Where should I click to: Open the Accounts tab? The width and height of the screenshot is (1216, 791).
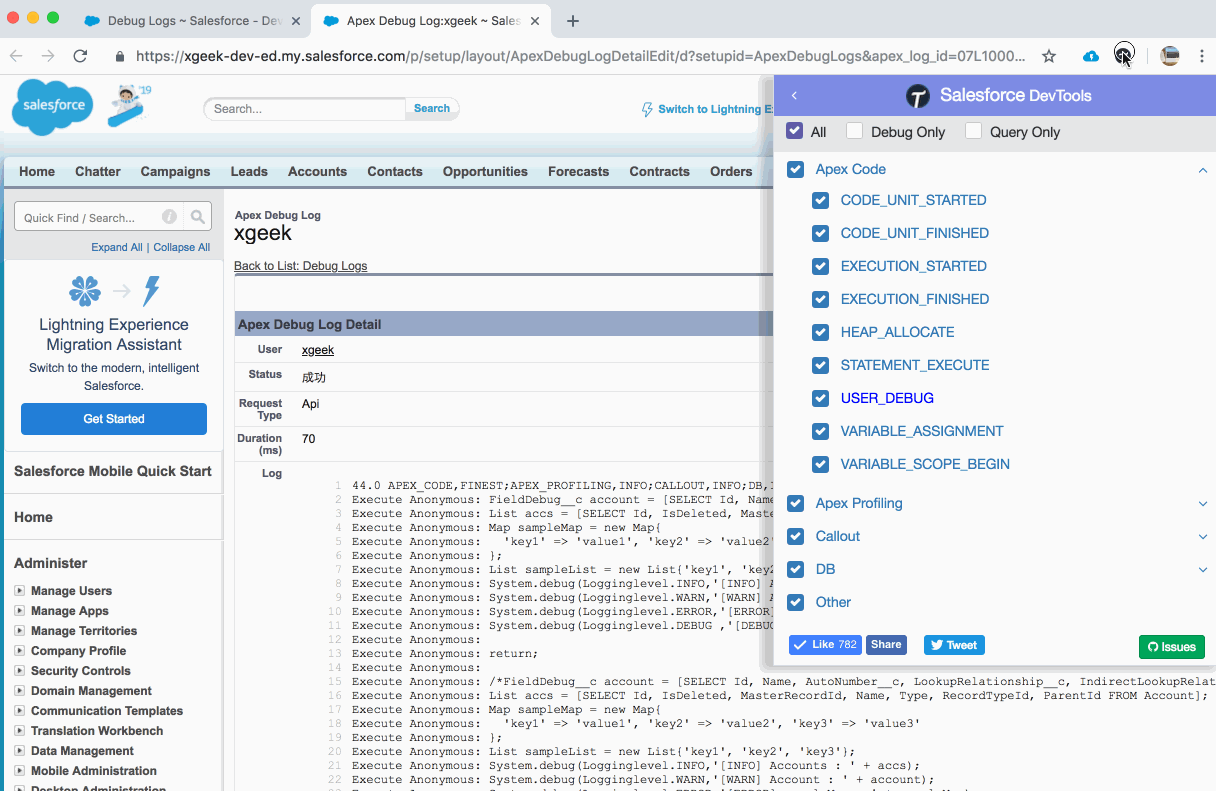tap(317, 171)
